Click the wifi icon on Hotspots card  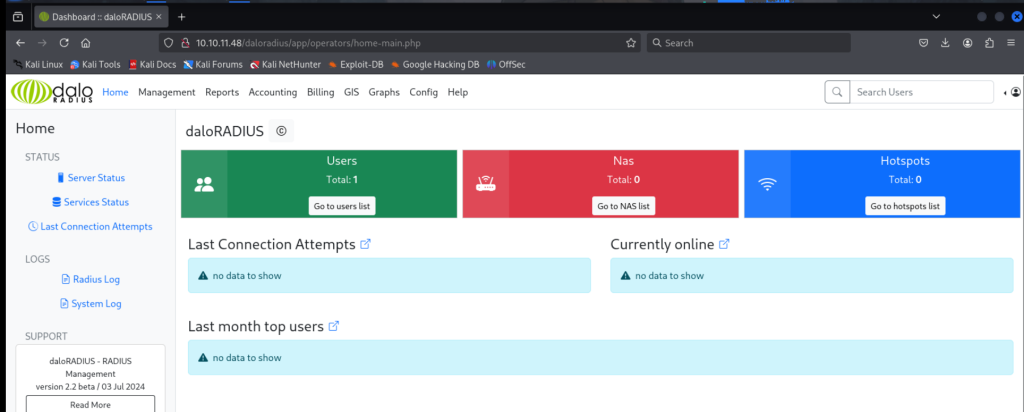click(767, 185)
